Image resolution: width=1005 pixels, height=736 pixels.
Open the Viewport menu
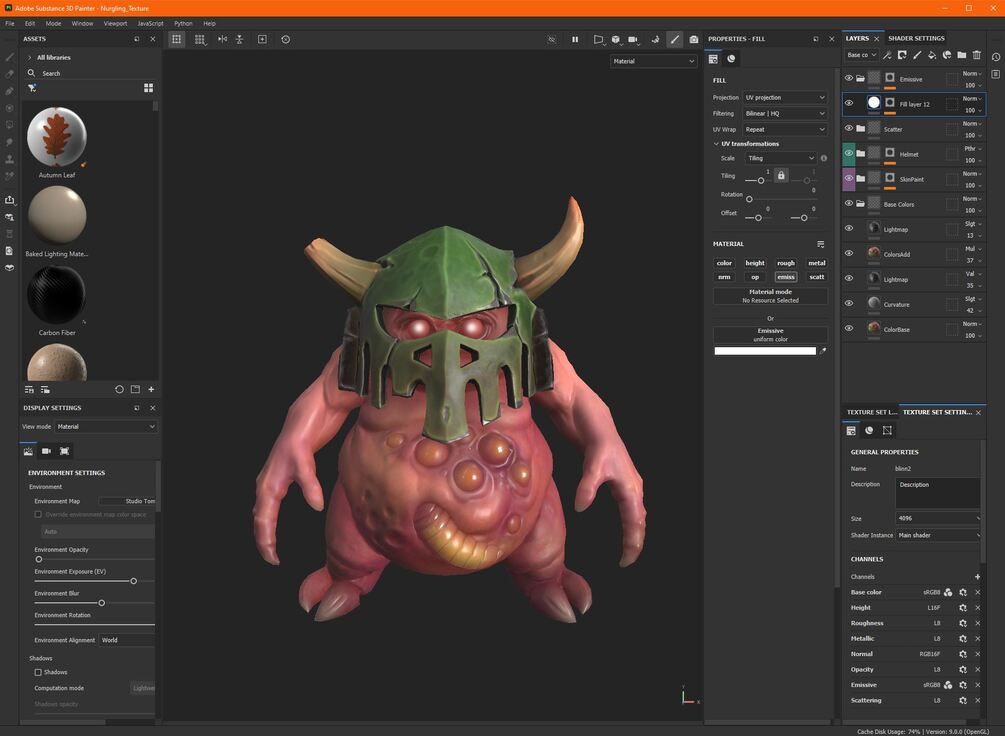pyautogui.click(x=115, y=24)
